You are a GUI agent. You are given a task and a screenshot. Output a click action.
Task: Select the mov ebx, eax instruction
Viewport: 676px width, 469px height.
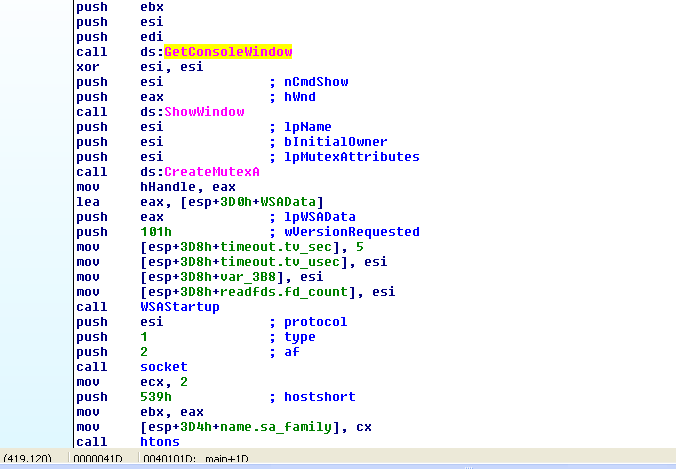coord(140,412)
